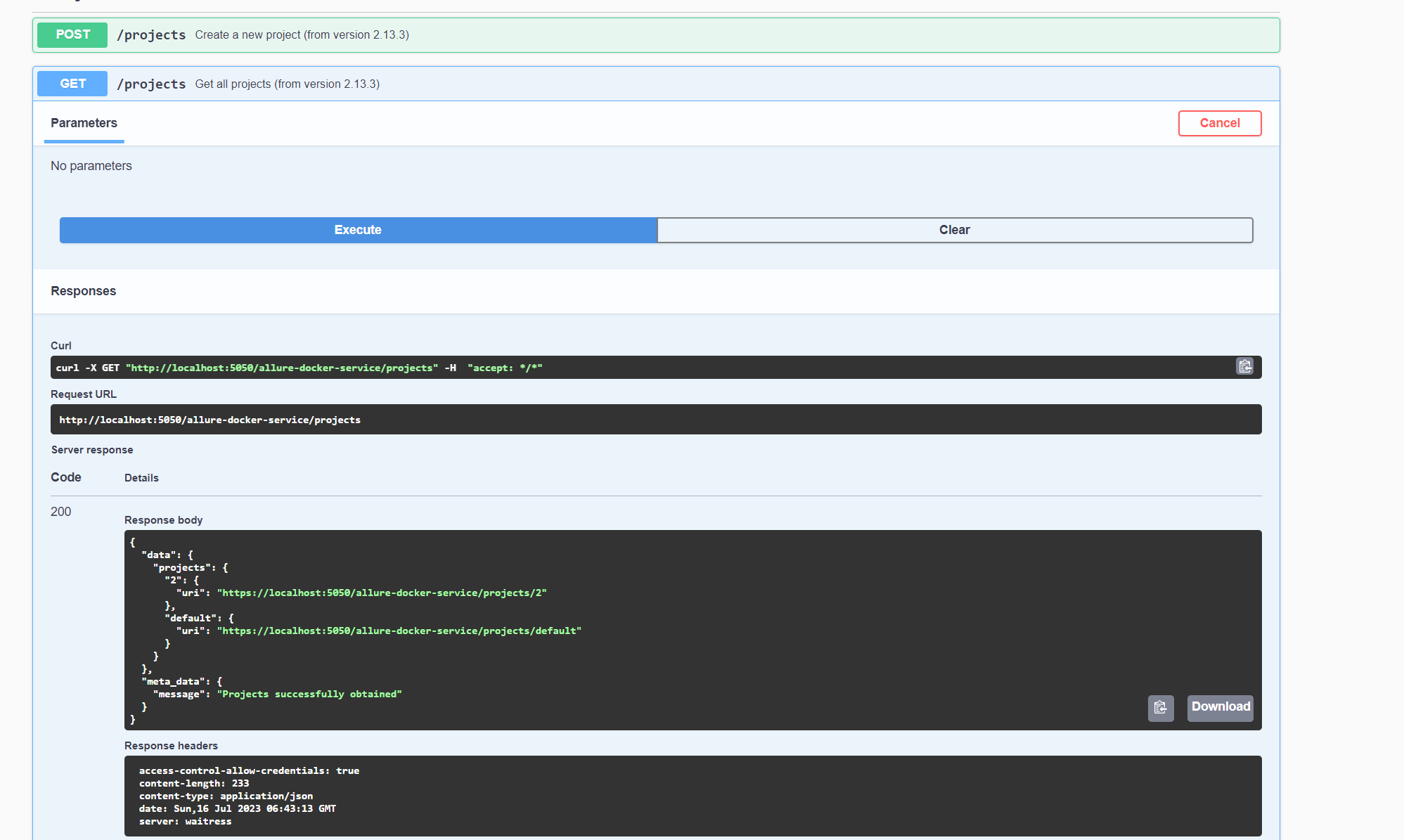Copy the curl command to clipboard
This screenshot has height=840, width=1404.
(x=1244, y=366)
